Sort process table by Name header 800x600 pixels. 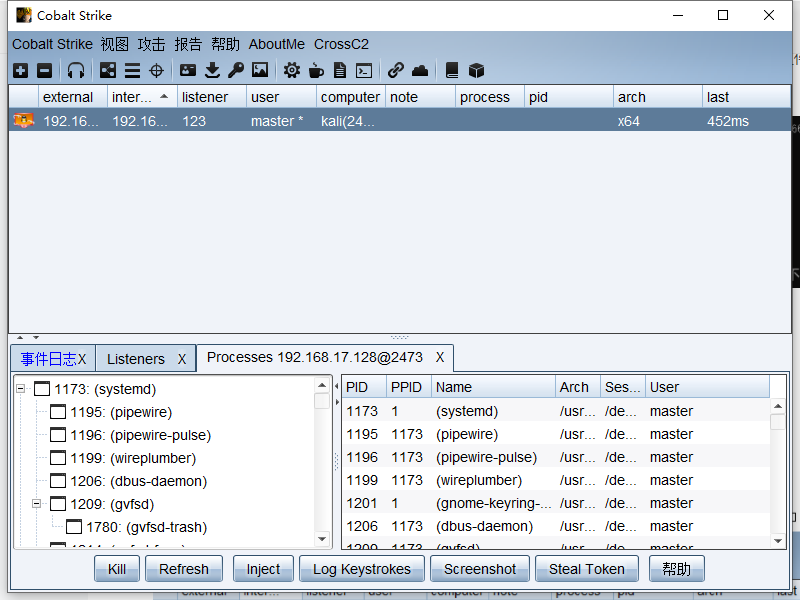[493, 387]
